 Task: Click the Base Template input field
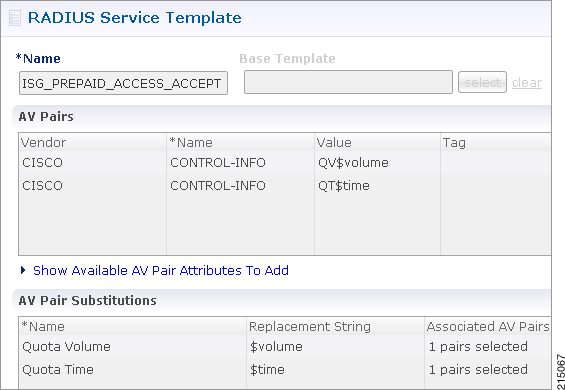pos(348,82)
